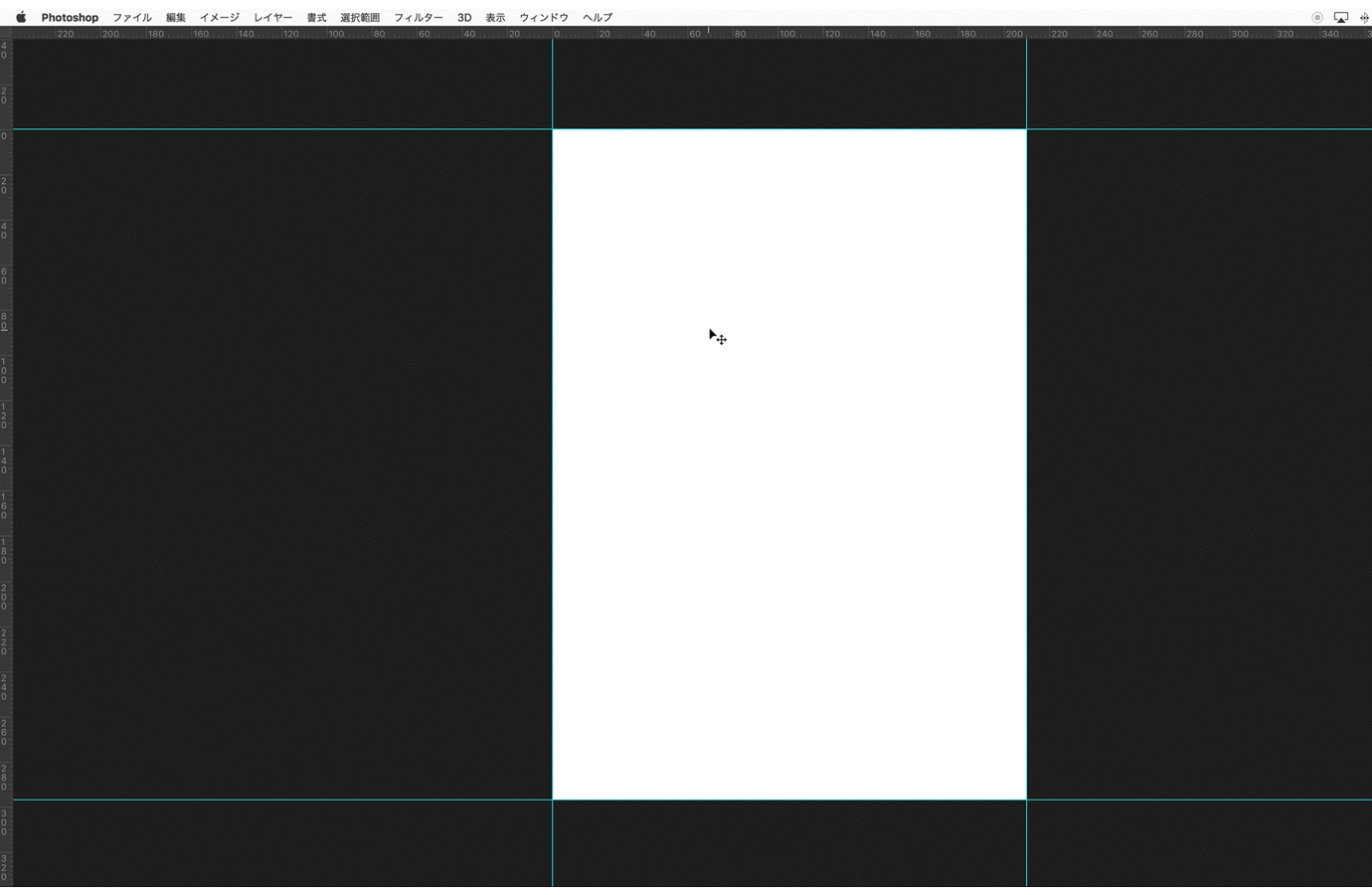Click the vertical ruler on the left

click(x=6, y=462)
